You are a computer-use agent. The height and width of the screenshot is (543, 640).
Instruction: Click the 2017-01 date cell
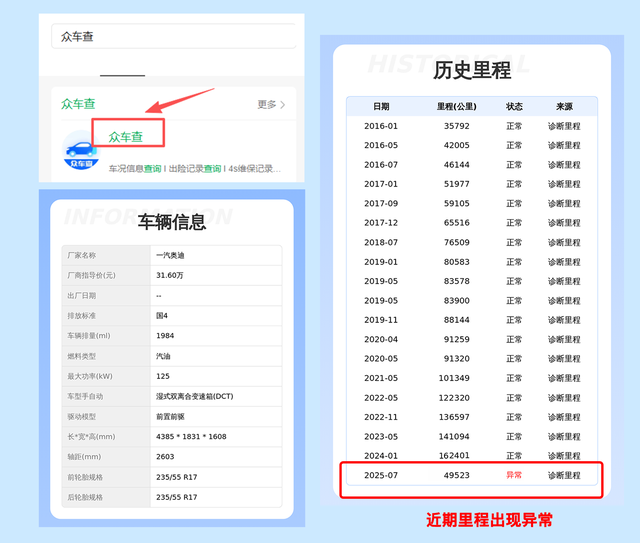(x=381, y=184)
